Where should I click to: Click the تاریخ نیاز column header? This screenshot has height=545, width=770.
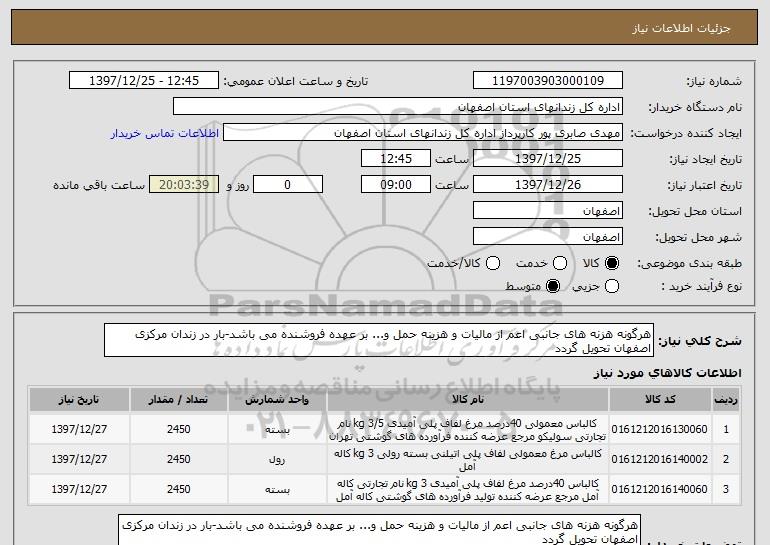(x=79, y=400)
